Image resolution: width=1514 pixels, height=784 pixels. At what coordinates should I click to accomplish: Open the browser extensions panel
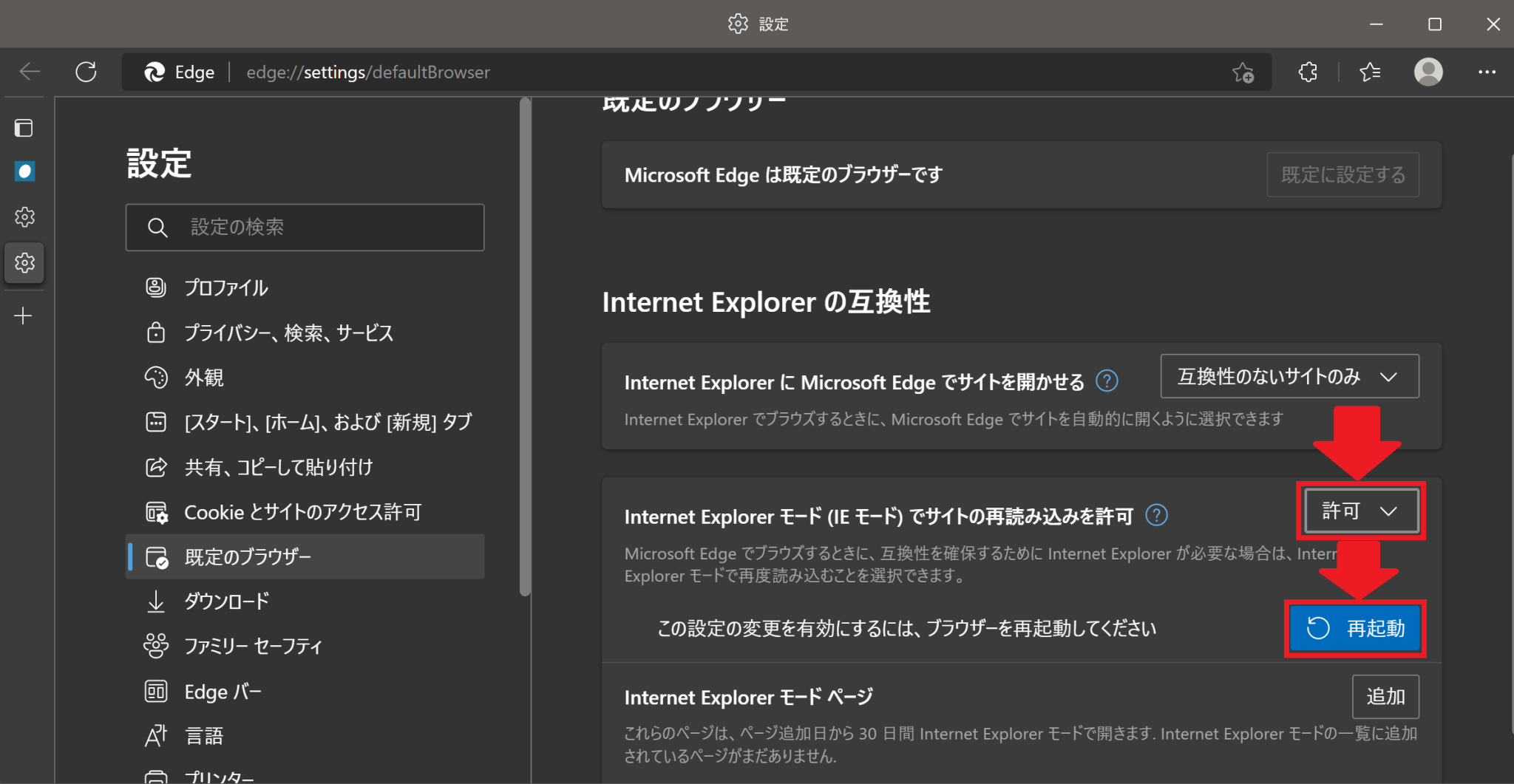pos(1308,72)
